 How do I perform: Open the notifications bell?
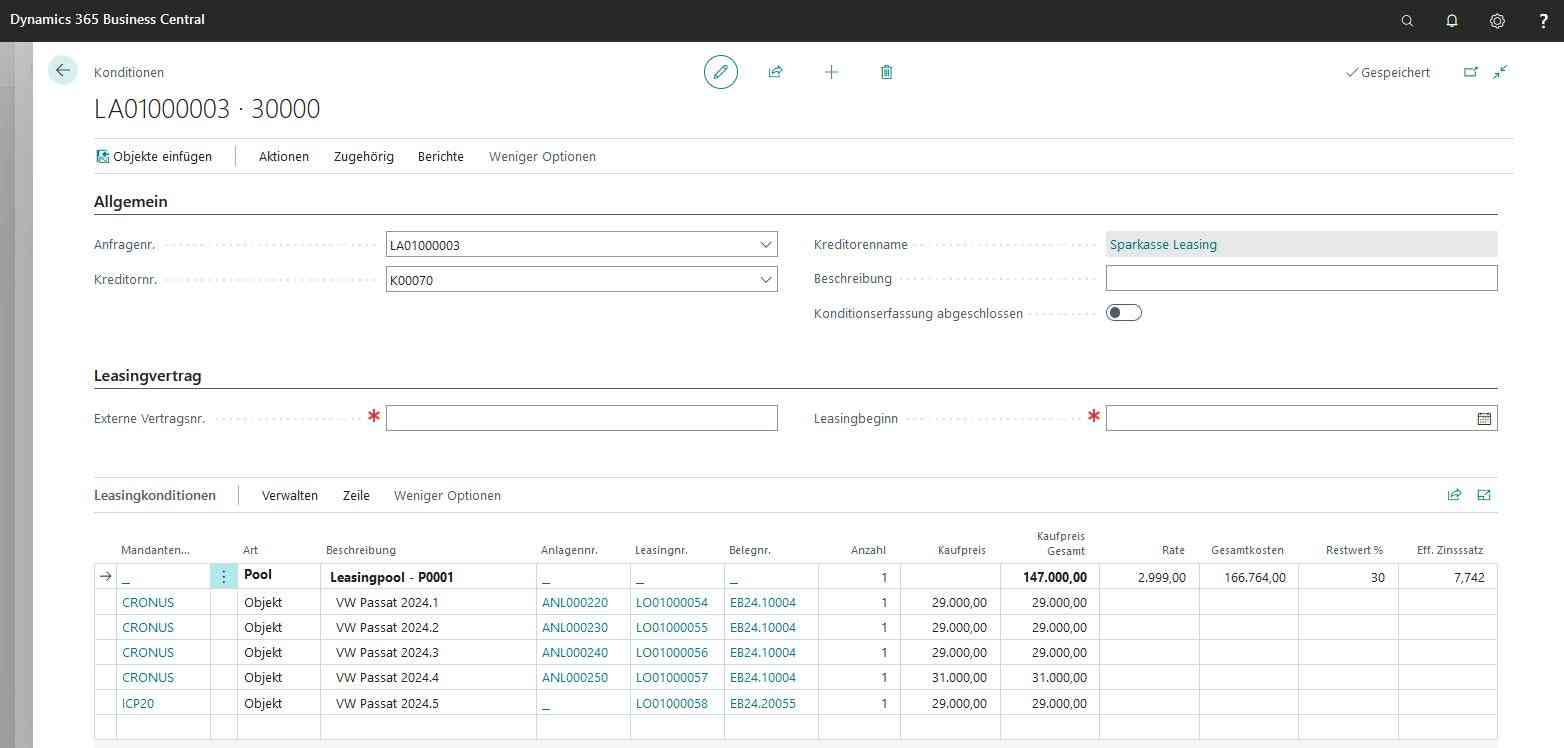(1452, 20)
